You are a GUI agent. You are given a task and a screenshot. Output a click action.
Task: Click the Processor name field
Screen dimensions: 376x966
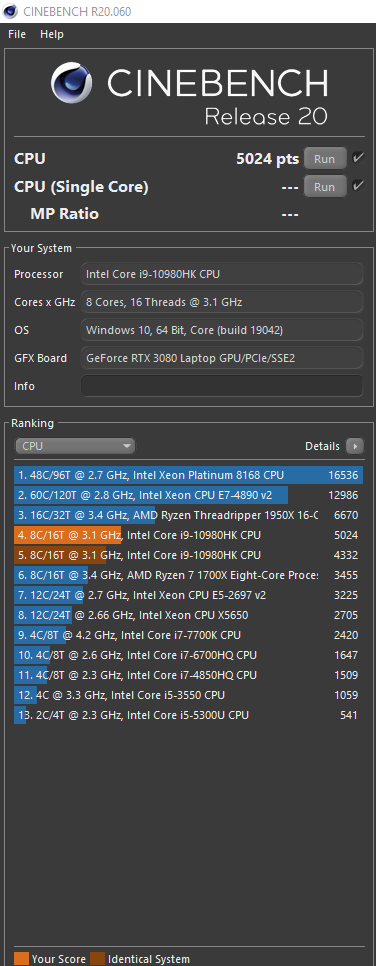pos(222,274)
